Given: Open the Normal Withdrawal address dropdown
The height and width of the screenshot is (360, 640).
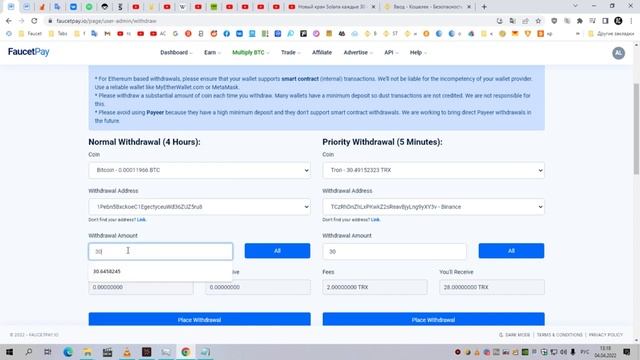Looking at the screenshot, I should tap(199, 207).
